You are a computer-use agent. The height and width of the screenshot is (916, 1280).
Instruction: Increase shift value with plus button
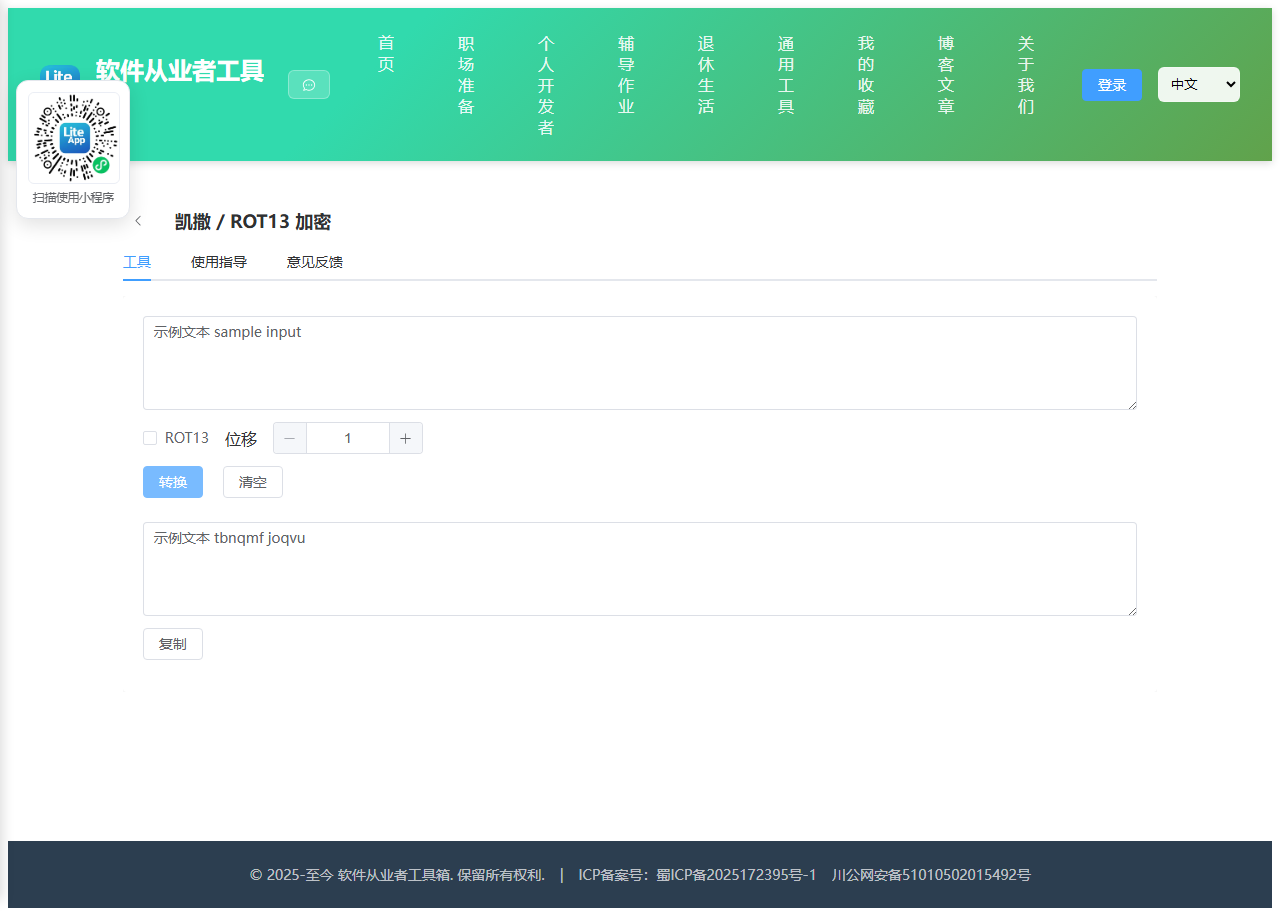click(x=406, y=438)
